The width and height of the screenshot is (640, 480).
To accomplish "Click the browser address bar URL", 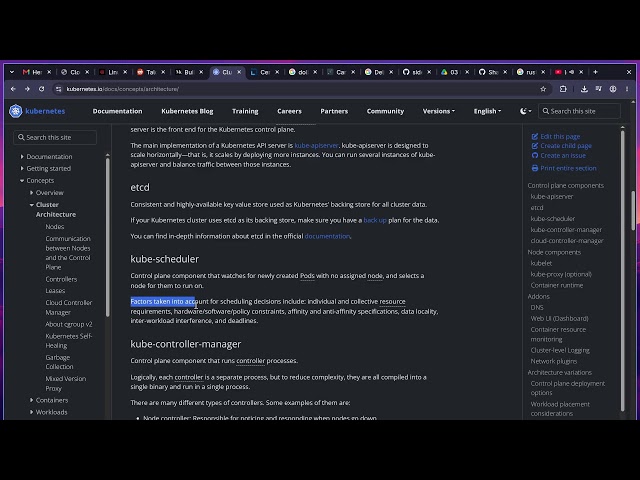I will [x=122, y=89].
